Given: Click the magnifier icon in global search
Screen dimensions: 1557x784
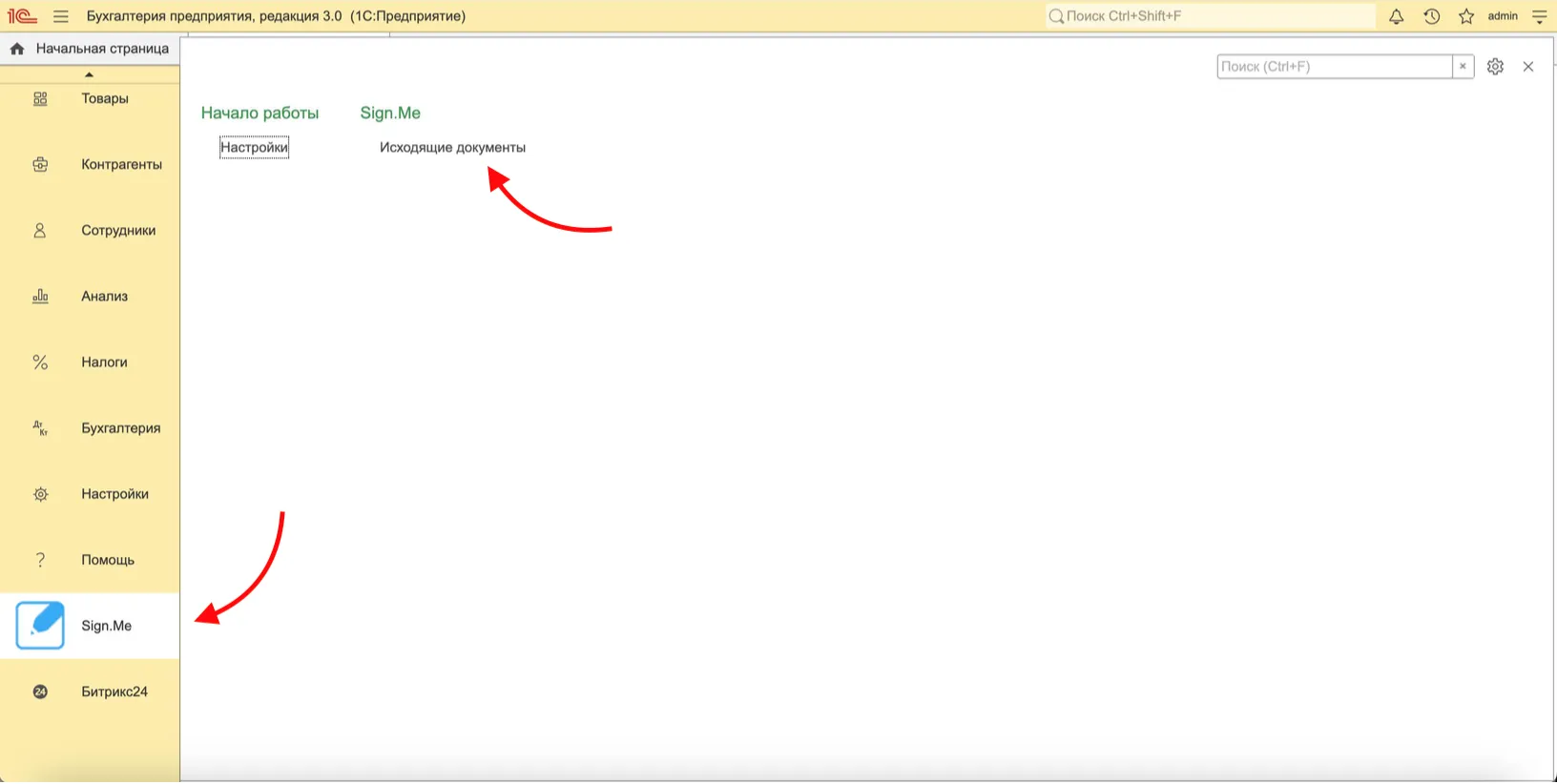Looking at the screenshot, I should [x=1056, y=16].
